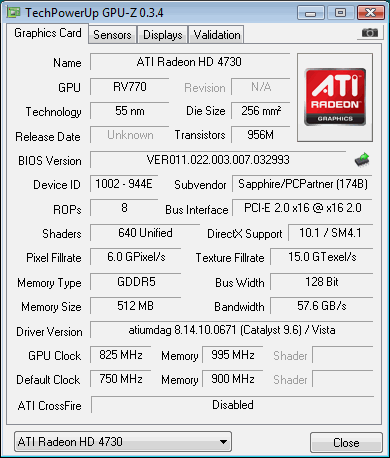Click the Subvendor Sapphire/PCPartner field
The image size is (390, 458).
pos(302,184)
